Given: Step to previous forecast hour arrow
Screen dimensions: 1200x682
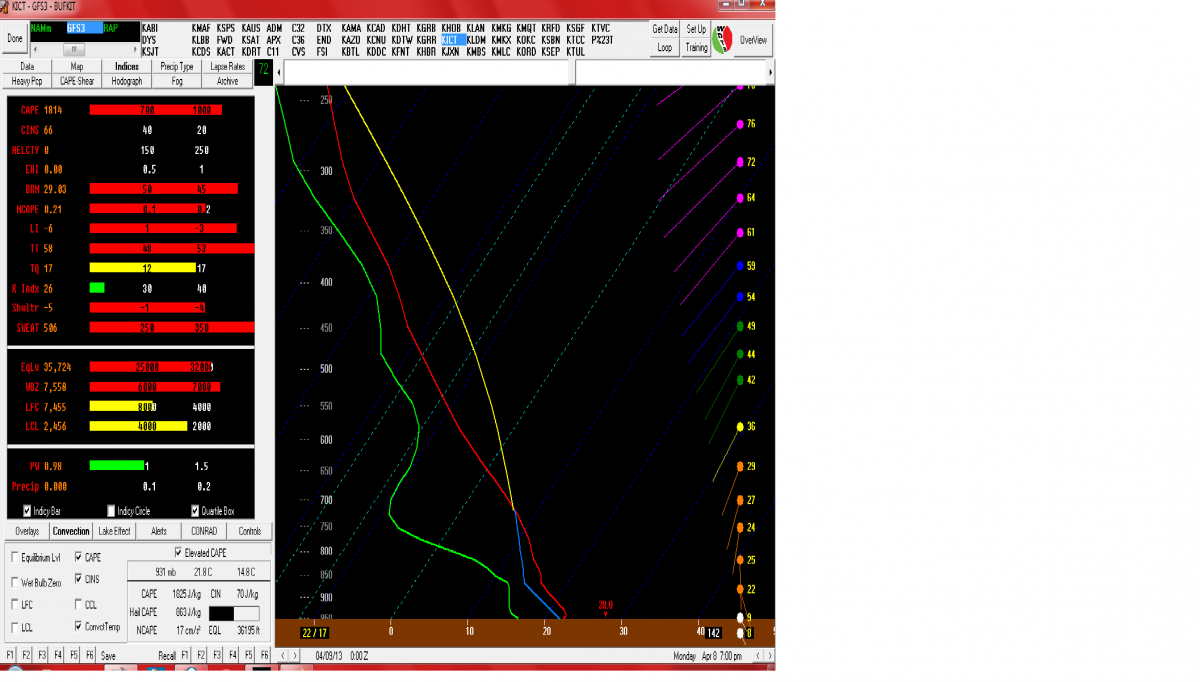Looking at the screenshot, I should pos(281,655).
